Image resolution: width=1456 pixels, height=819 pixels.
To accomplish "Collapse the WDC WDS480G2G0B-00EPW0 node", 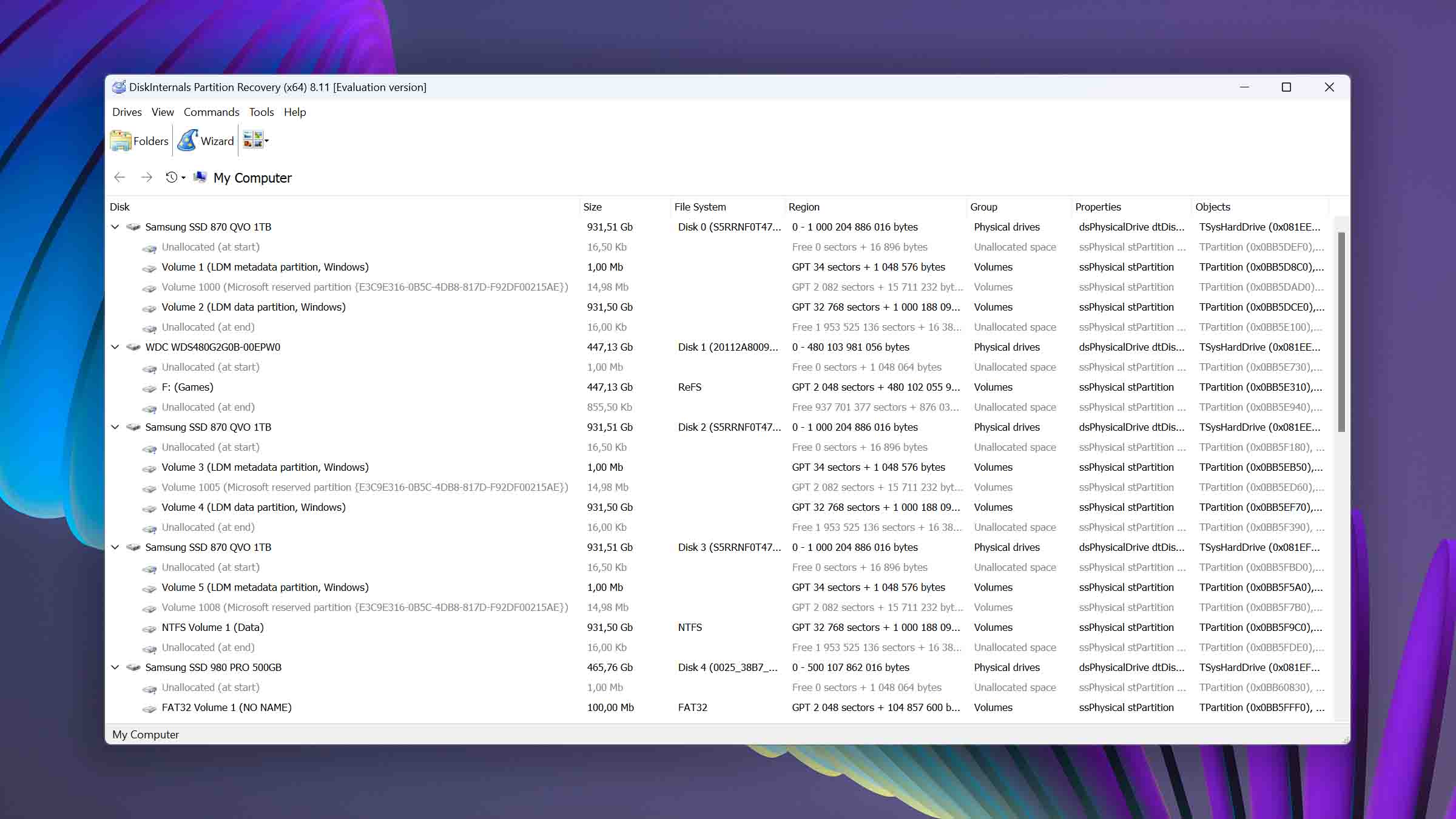I will tap(115, 347).
